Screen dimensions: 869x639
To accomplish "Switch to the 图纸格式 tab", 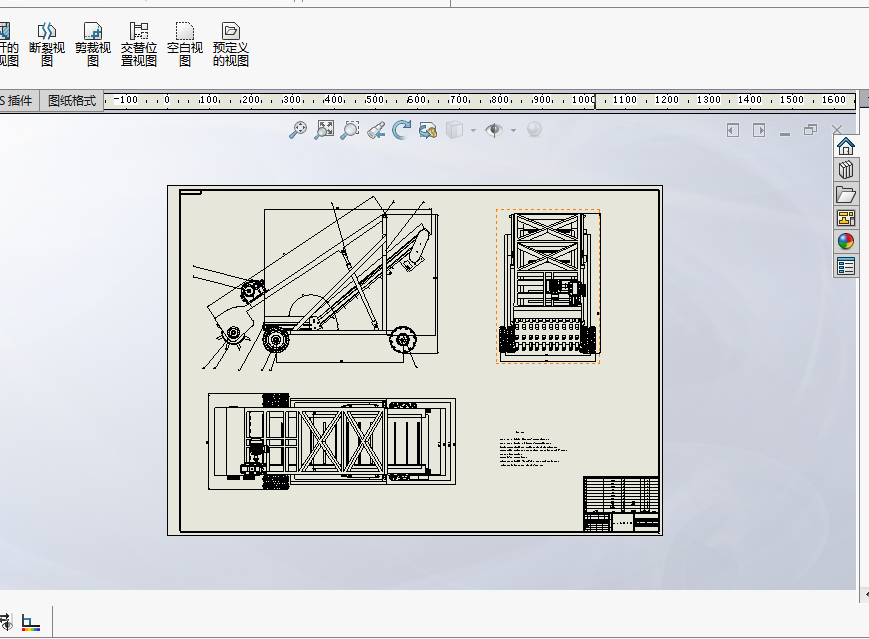I will 72,100.
